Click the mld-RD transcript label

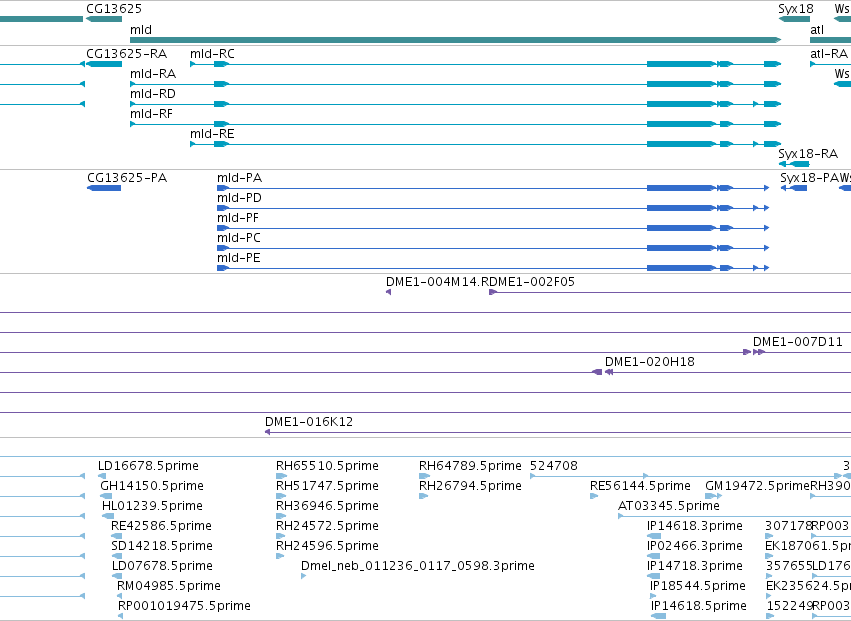click(153, 94)
